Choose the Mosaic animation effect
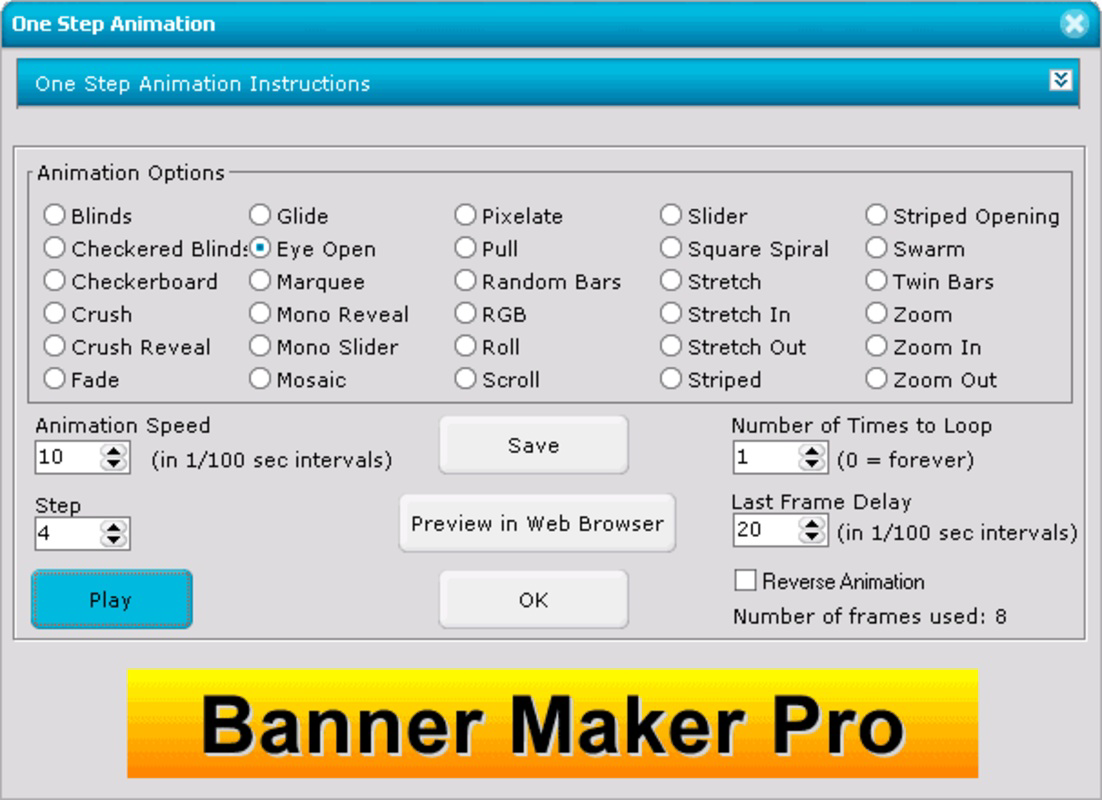The image size is (1102, 800). 262,380
